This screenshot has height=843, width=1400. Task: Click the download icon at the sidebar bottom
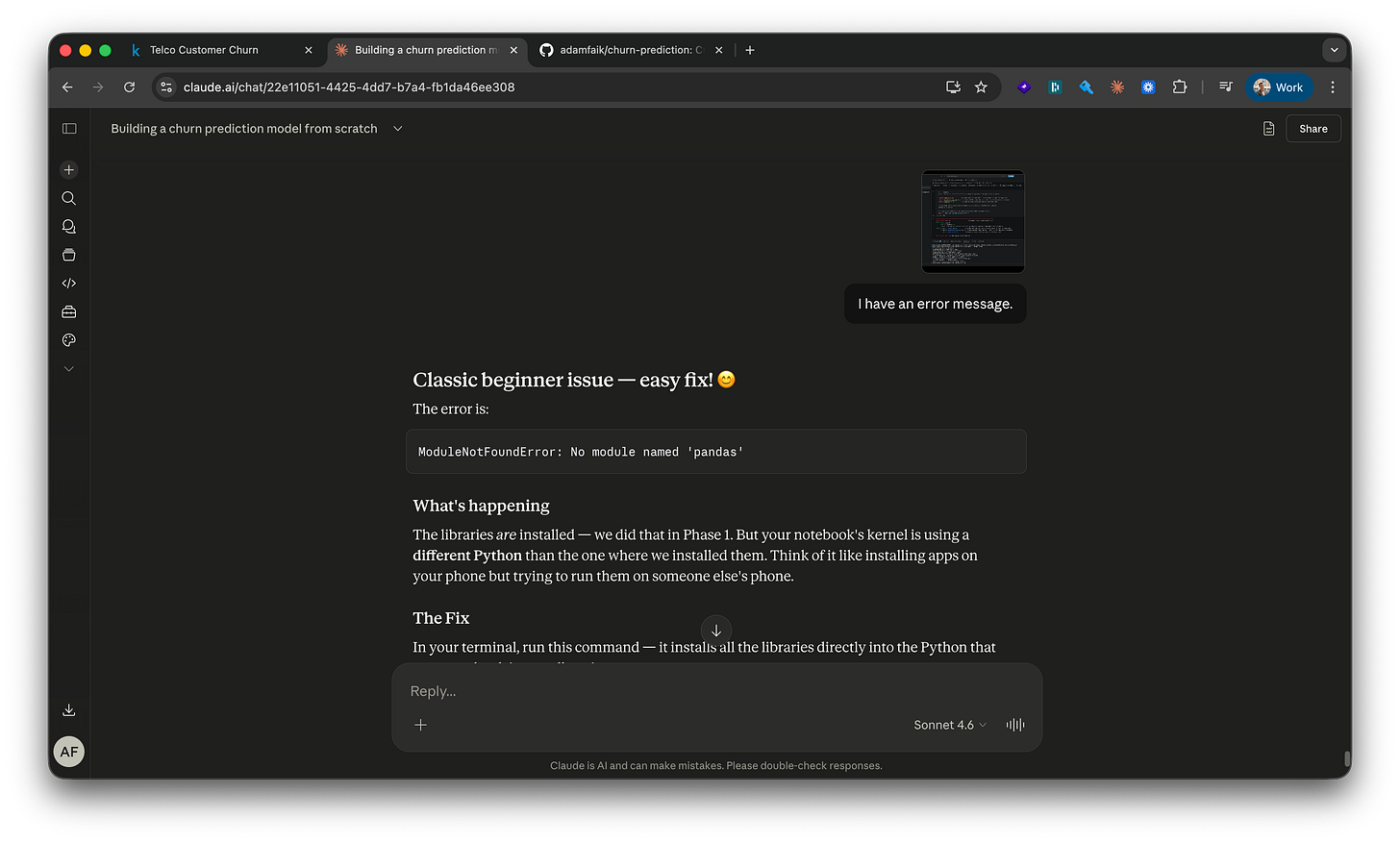[68, 709]
